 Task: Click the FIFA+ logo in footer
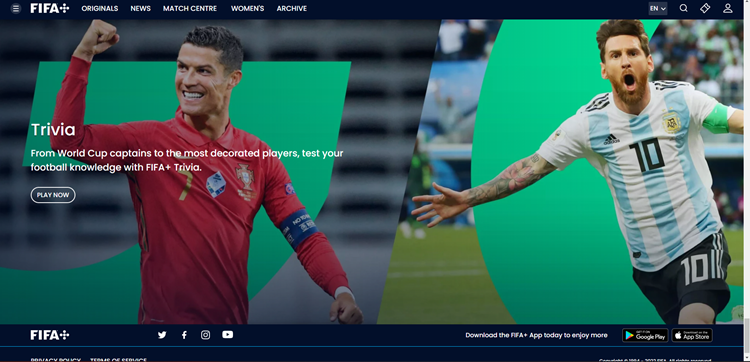pos(50,335)
